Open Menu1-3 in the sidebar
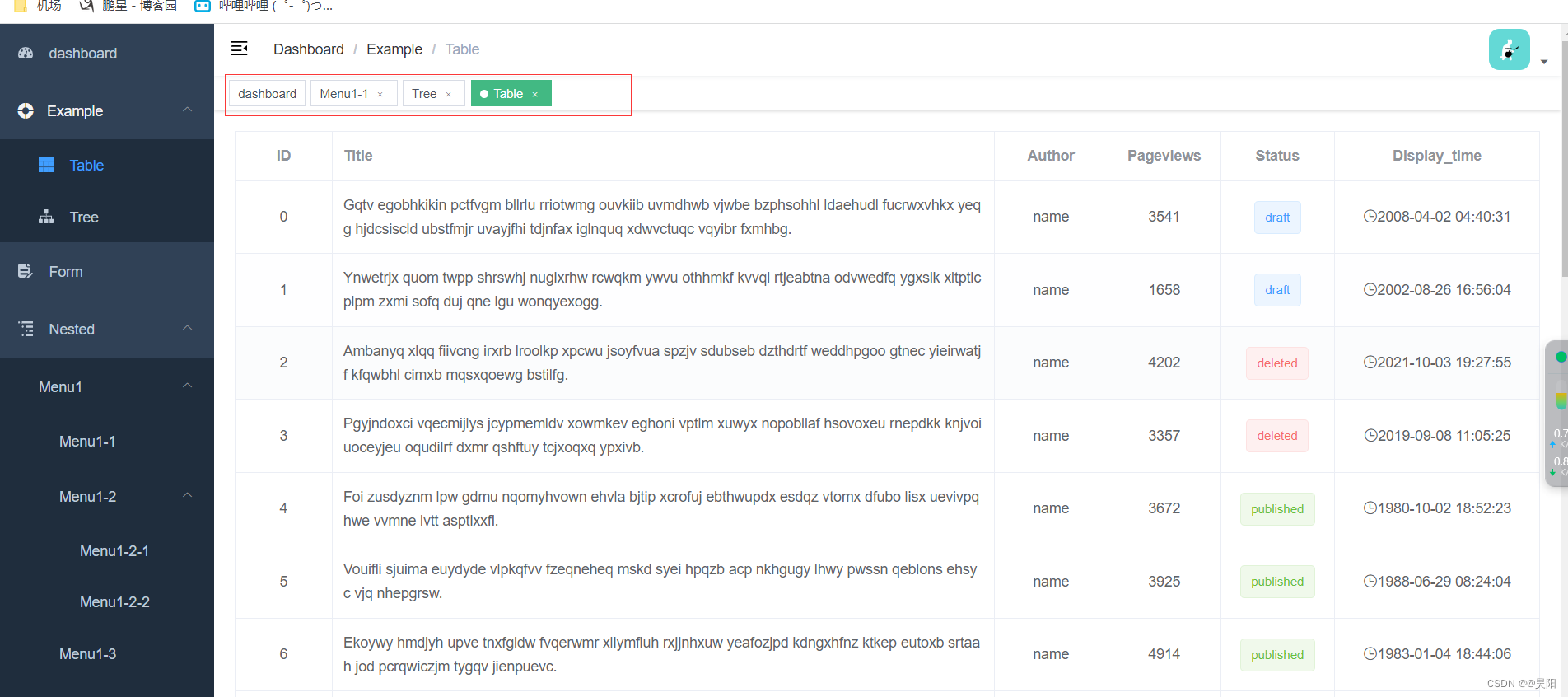The width and height of the screenshot is (1568, 697). click(107, 654)
